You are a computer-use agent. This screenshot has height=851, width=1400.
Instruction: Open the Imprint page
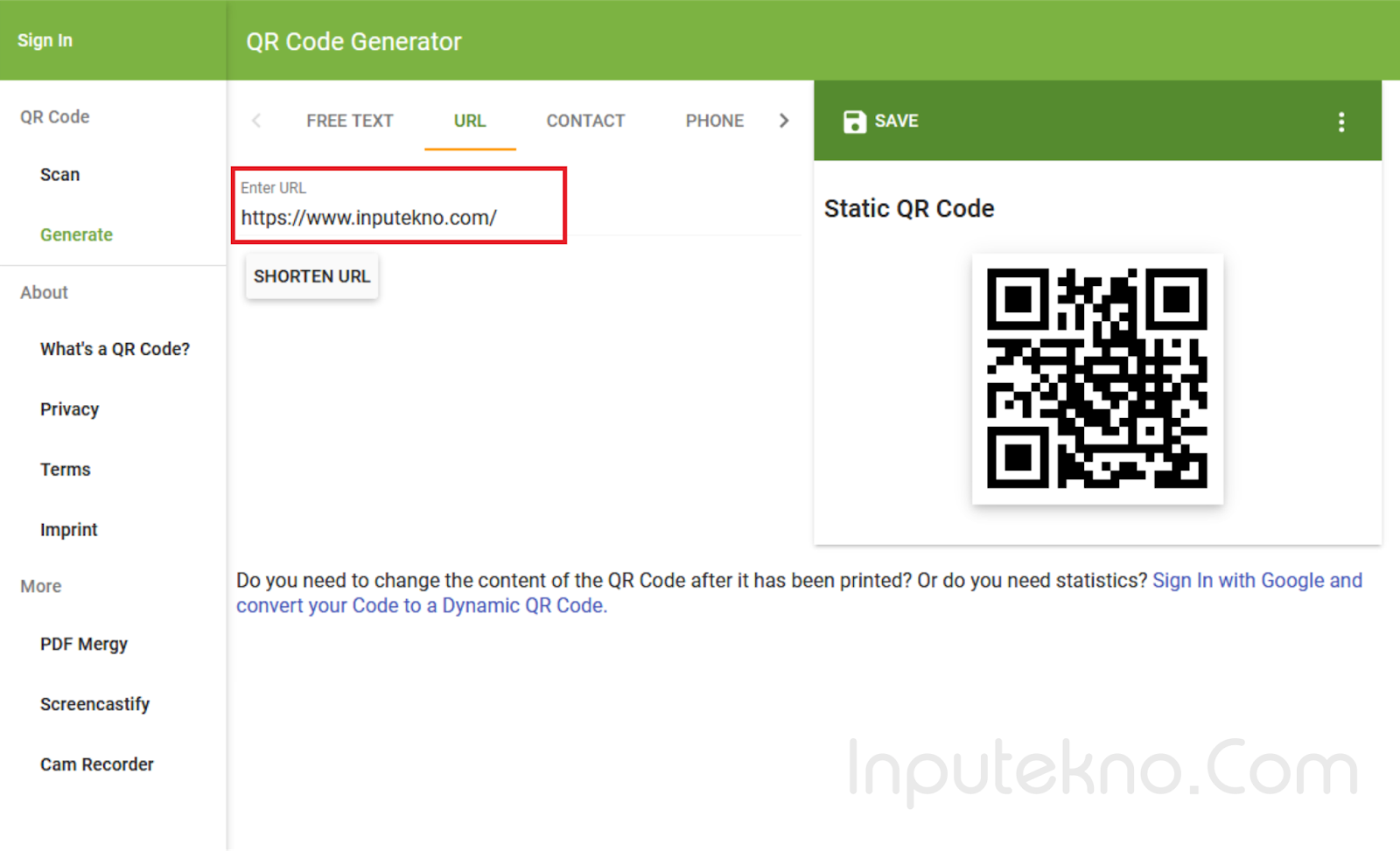tap(68, 530)
